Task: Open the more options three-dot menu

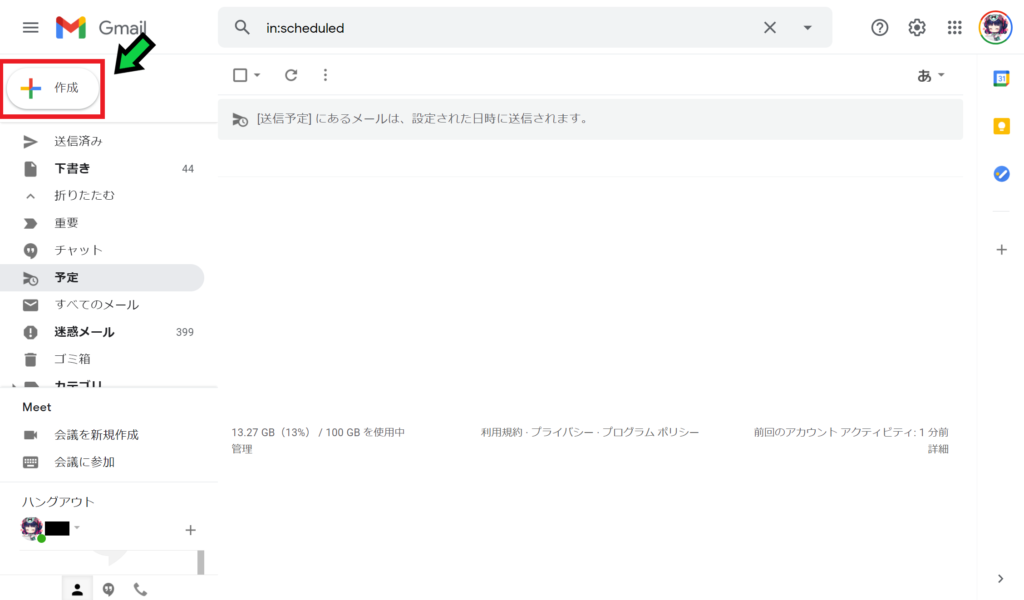Action: [325, 75]
